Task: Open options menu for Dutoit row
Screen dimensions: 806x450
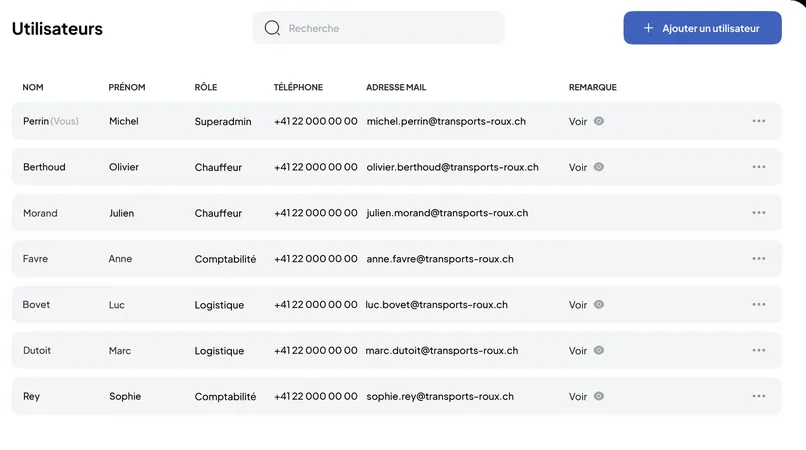Action: point(759,350)
